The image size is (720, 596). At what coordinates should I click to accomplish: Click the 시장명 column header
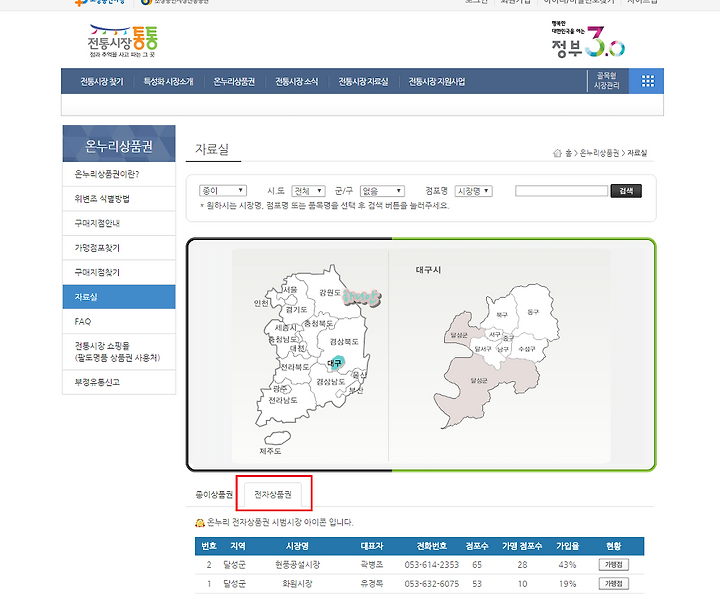pos(297,546)
